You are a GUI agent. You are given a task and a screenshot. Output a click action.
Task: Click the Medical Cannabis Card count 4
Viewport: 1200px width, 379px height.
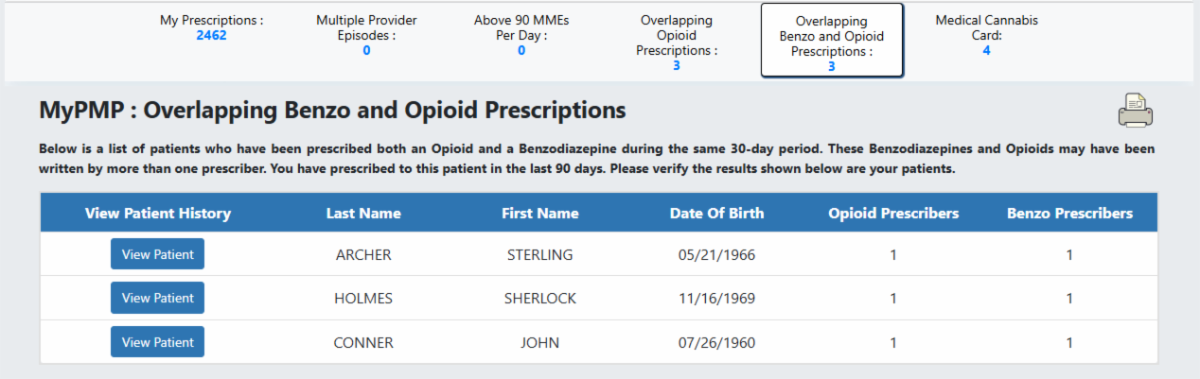point(986,50)
